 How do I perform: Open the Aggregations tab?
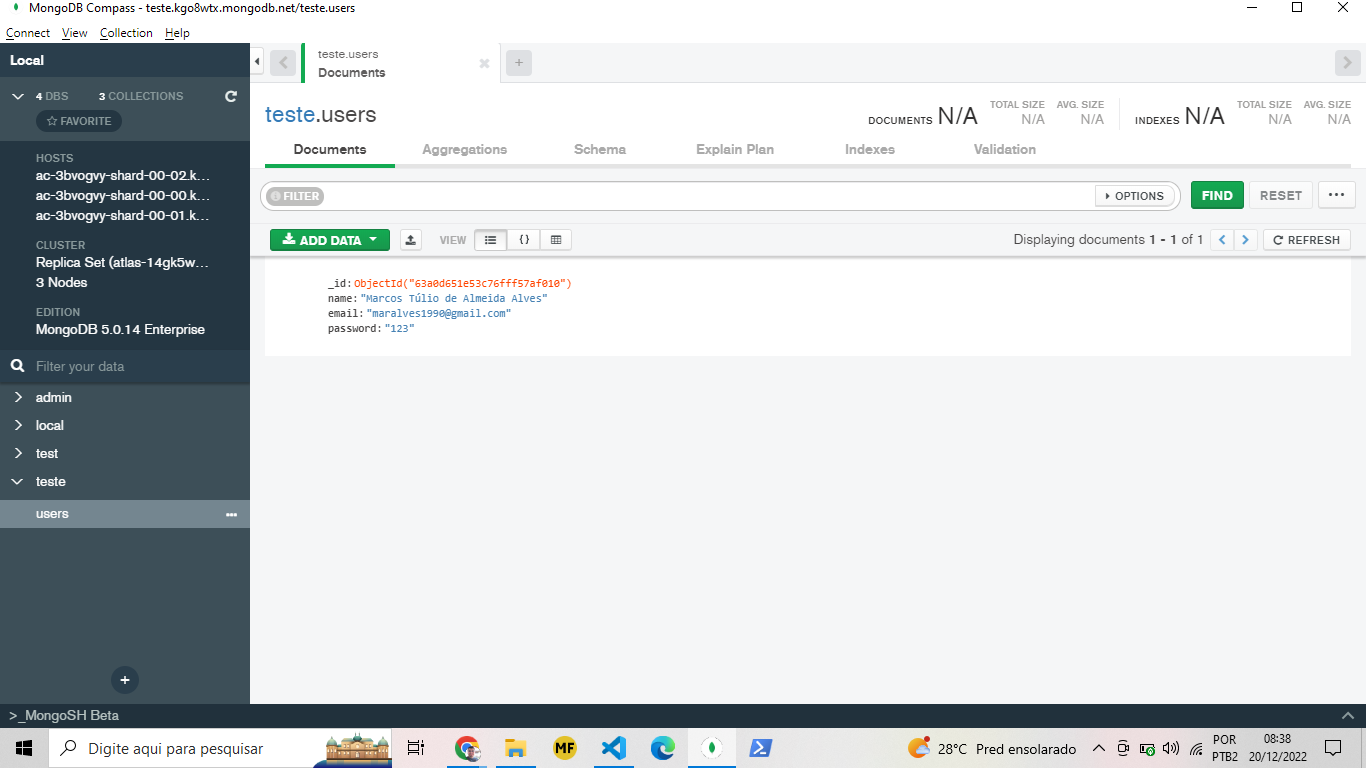464,150
